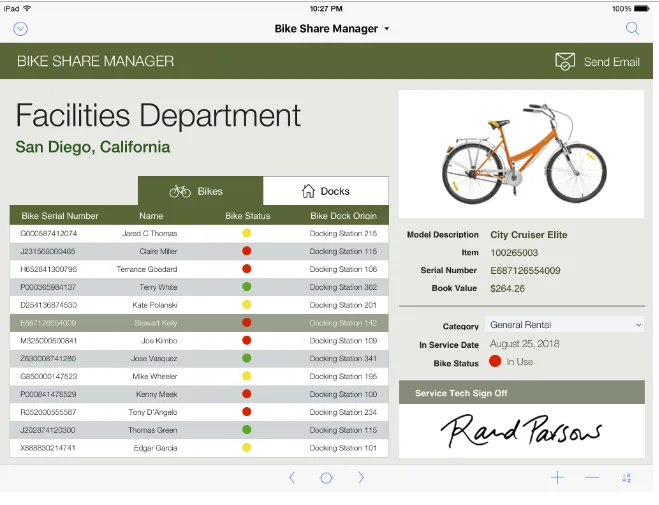Go to previous record arrow
This screenshot has width=659, height=505.
click(292, 477)
